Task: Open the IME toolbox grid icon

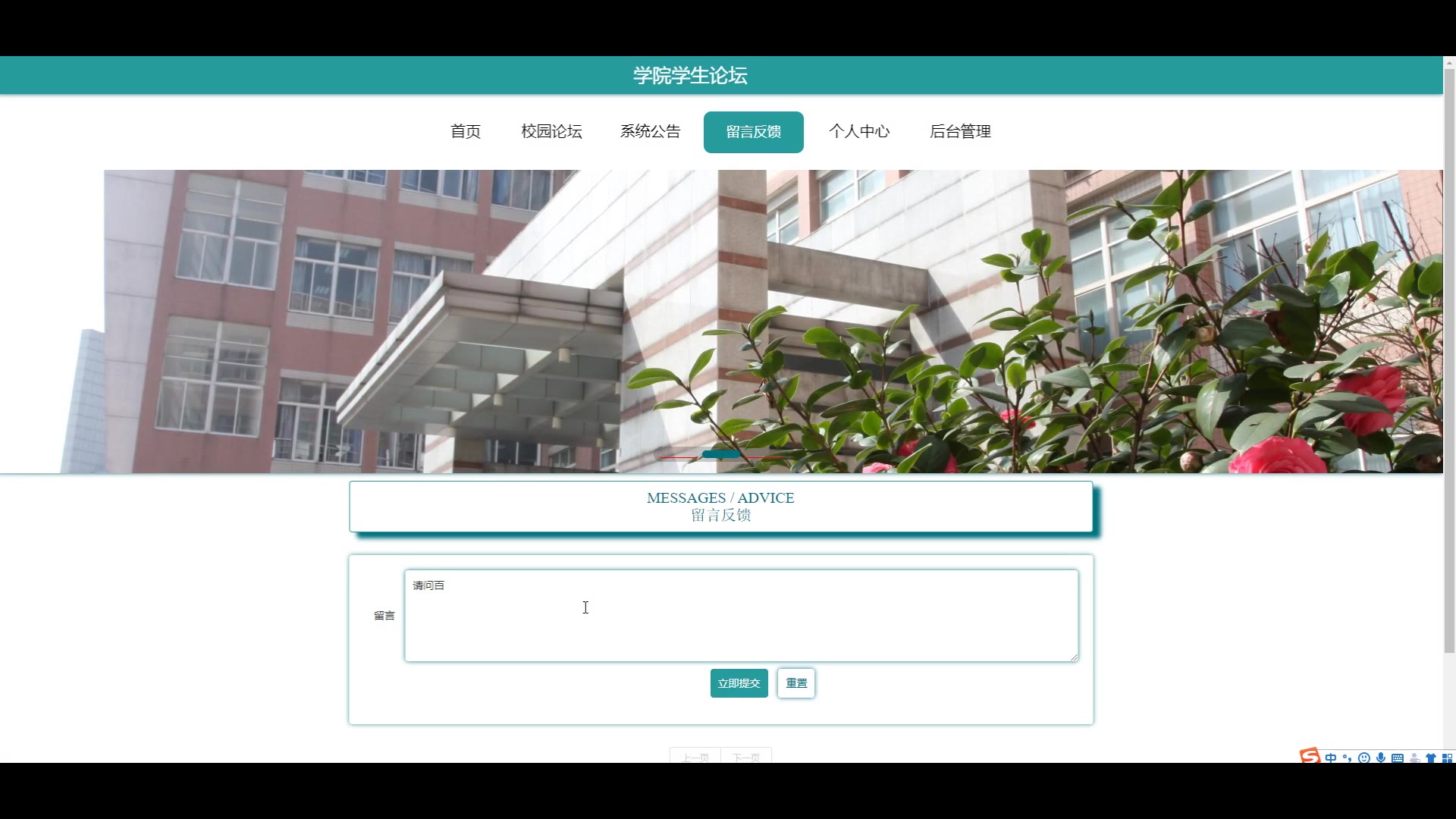Action: tap(1447, 758)
